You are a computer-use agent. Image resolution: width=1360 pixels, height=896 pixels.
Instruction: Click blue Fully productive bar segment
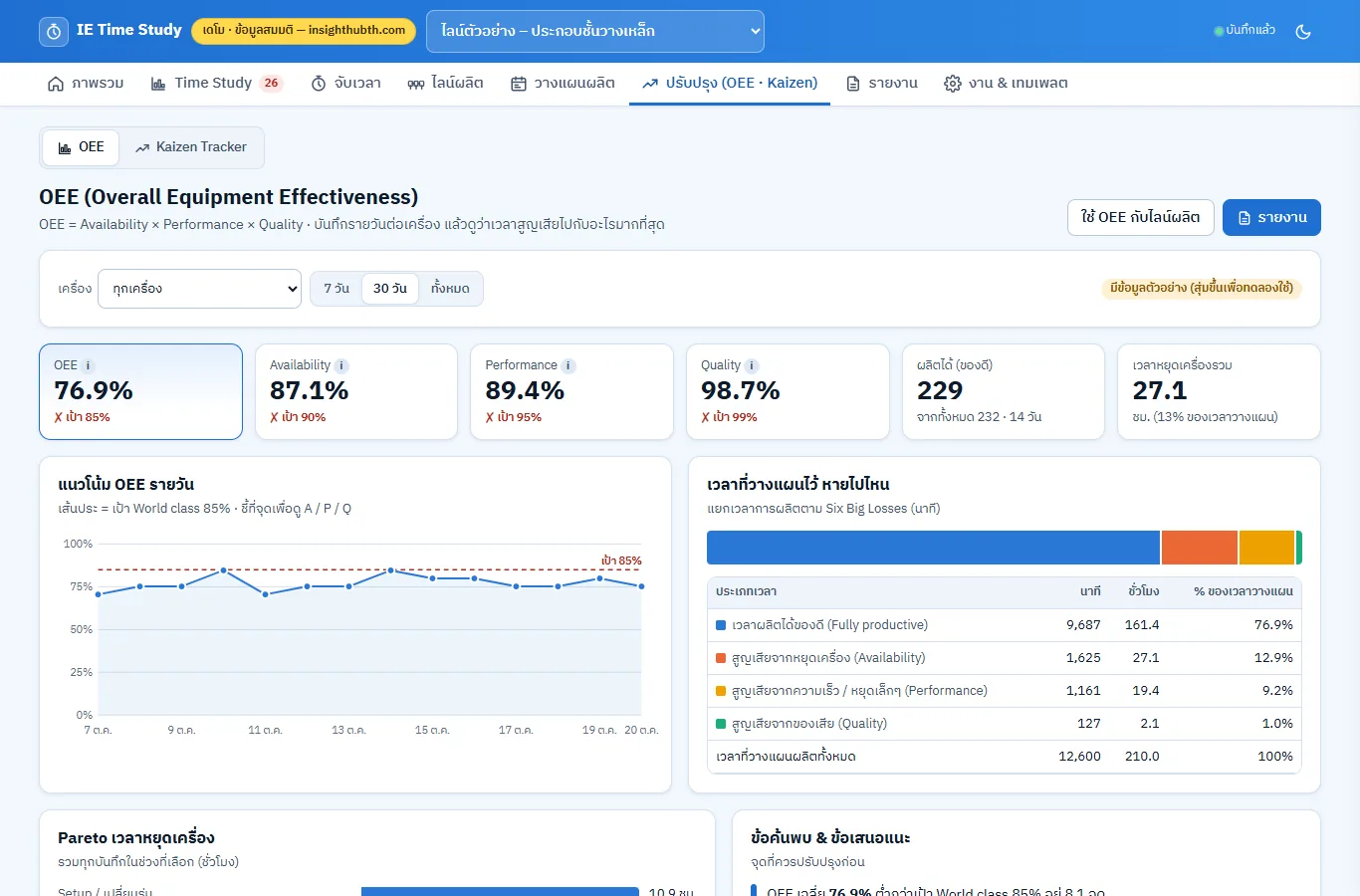coord(933,548)
